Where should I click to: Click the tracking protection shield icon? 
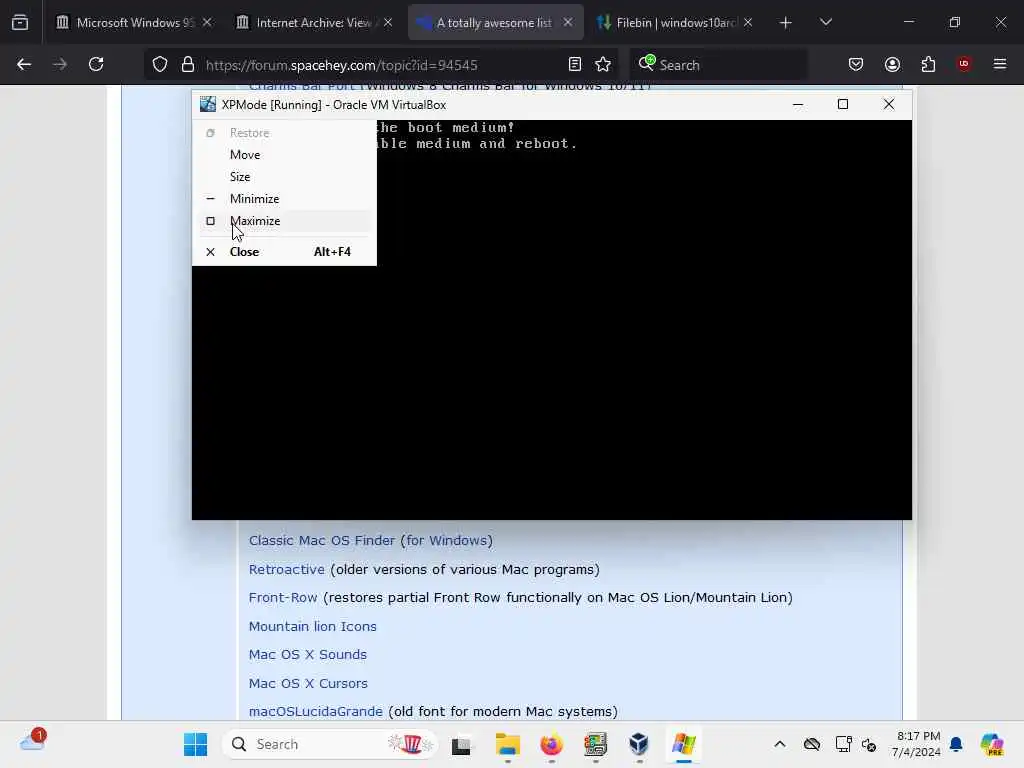[160, 64]
